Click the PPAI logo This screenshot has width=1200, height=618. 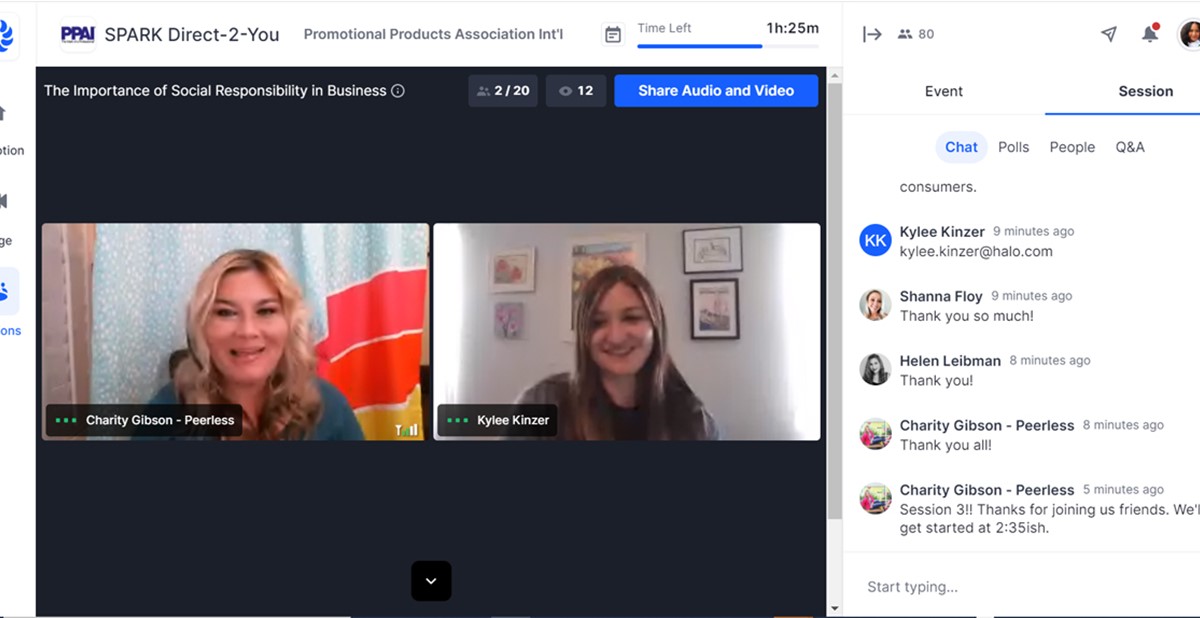tap(77, 34)
